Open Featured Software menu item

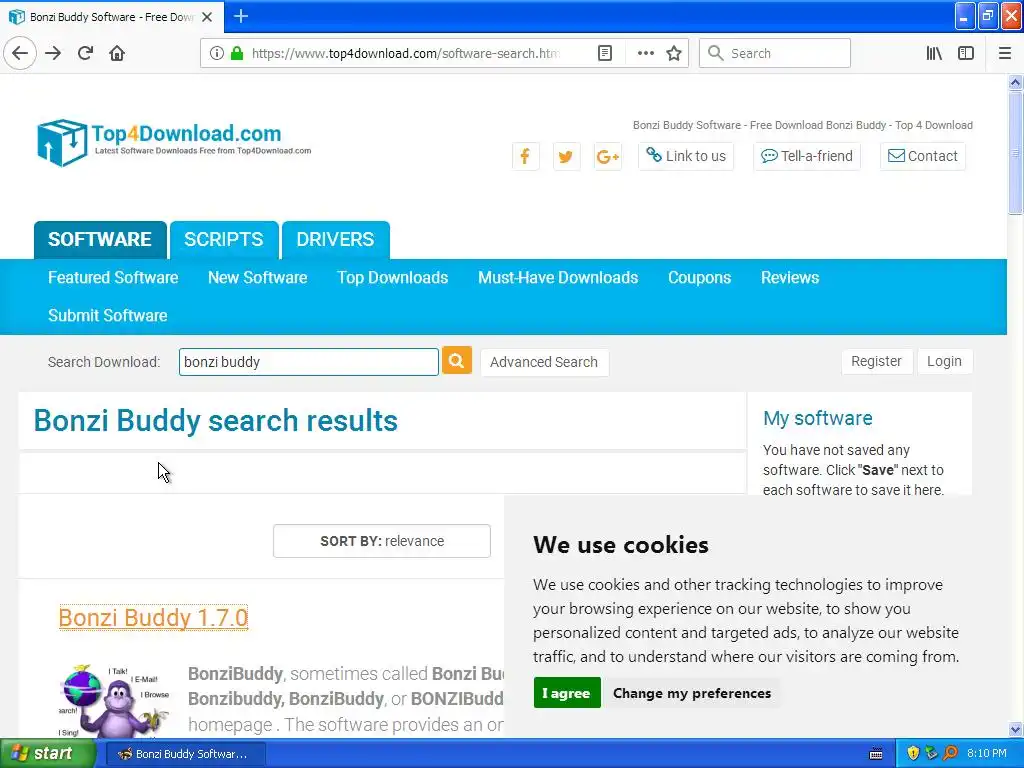click(113, 278)
